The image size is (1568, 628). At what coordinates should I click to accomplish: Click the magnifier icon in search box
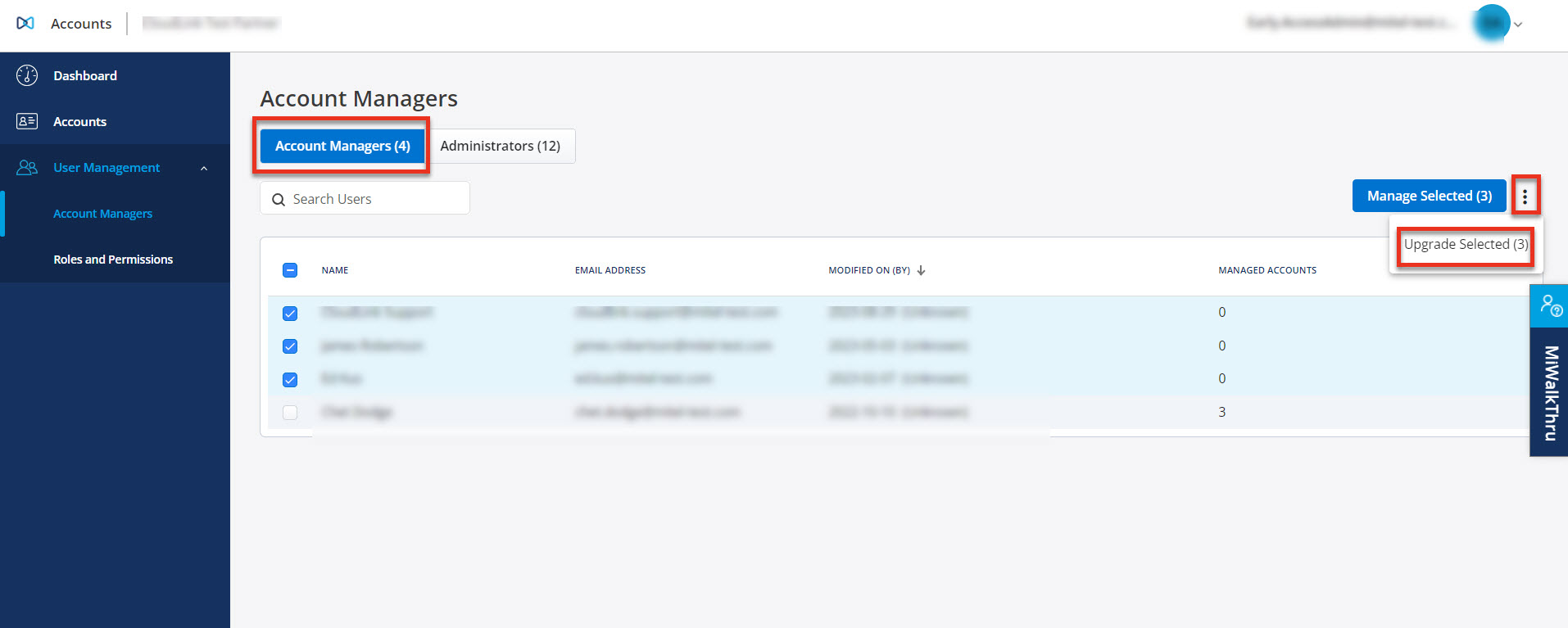279,200
